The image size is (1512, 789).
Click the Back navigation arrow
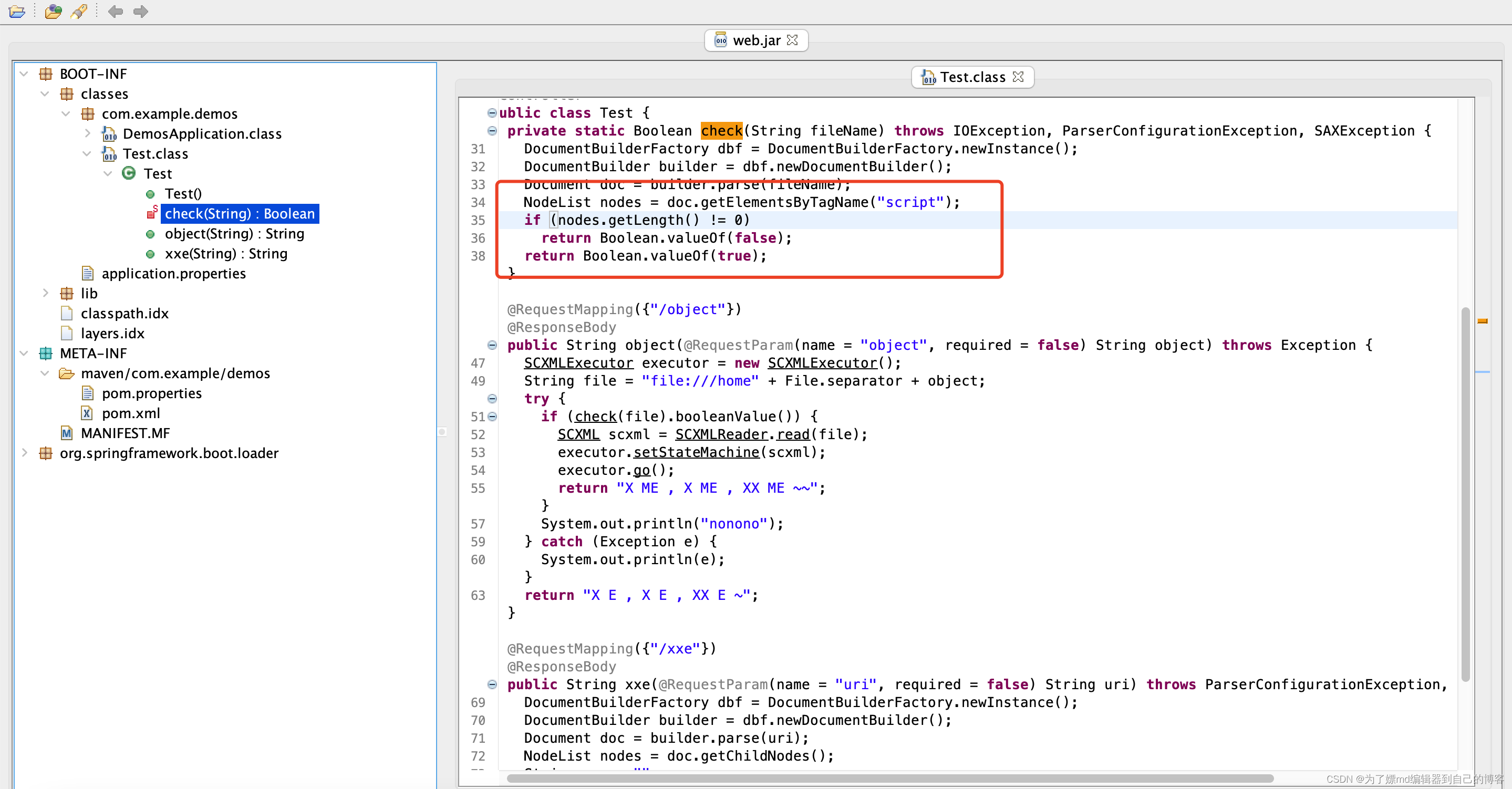coord(116,11)
